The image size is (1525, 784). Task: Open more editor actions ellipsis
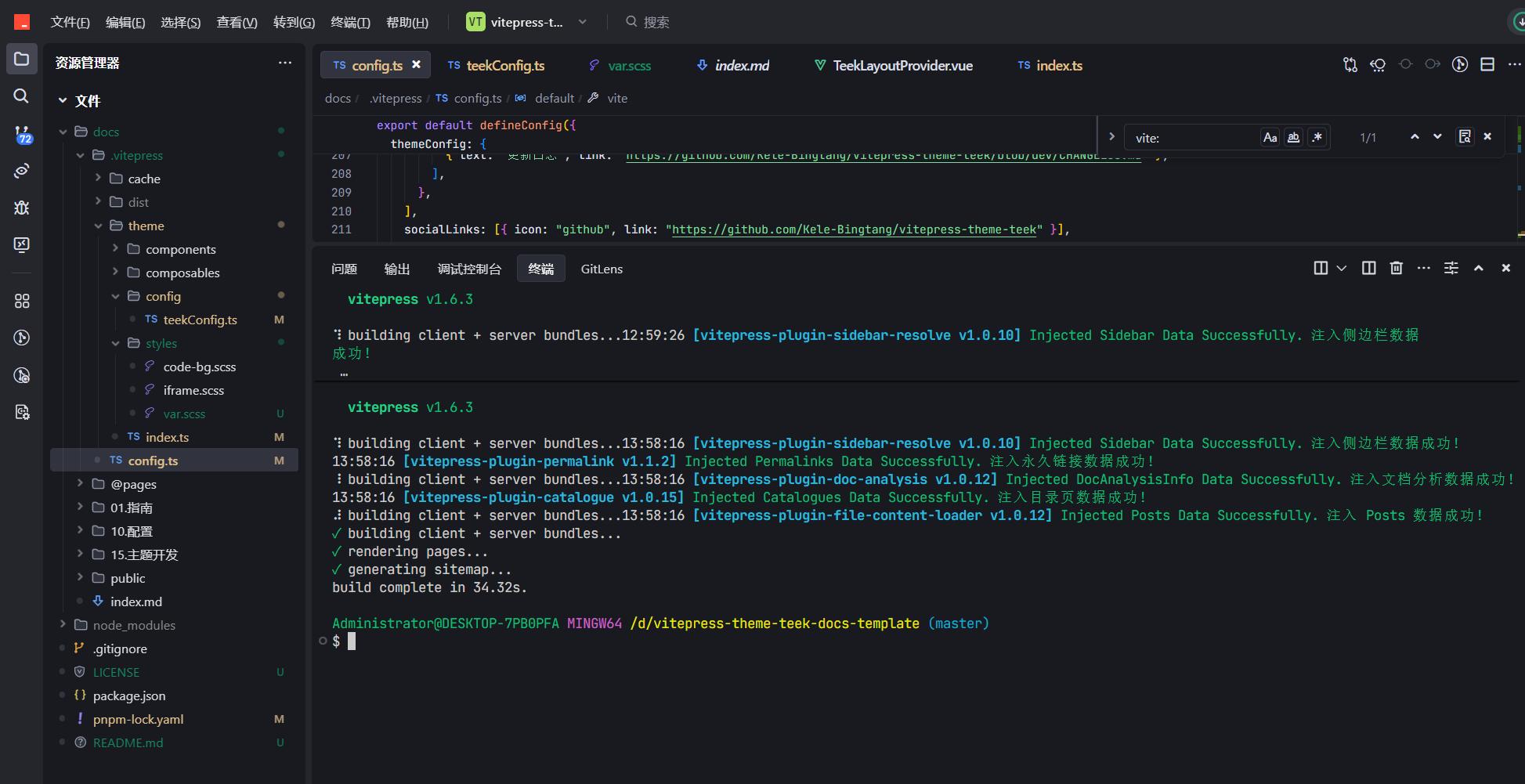[1514, 65]
